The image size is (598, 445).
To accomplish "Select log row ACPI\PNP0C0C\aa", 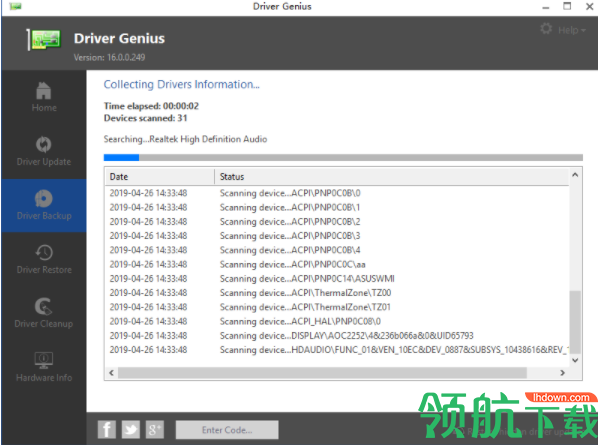I will (x=337, y=264).
